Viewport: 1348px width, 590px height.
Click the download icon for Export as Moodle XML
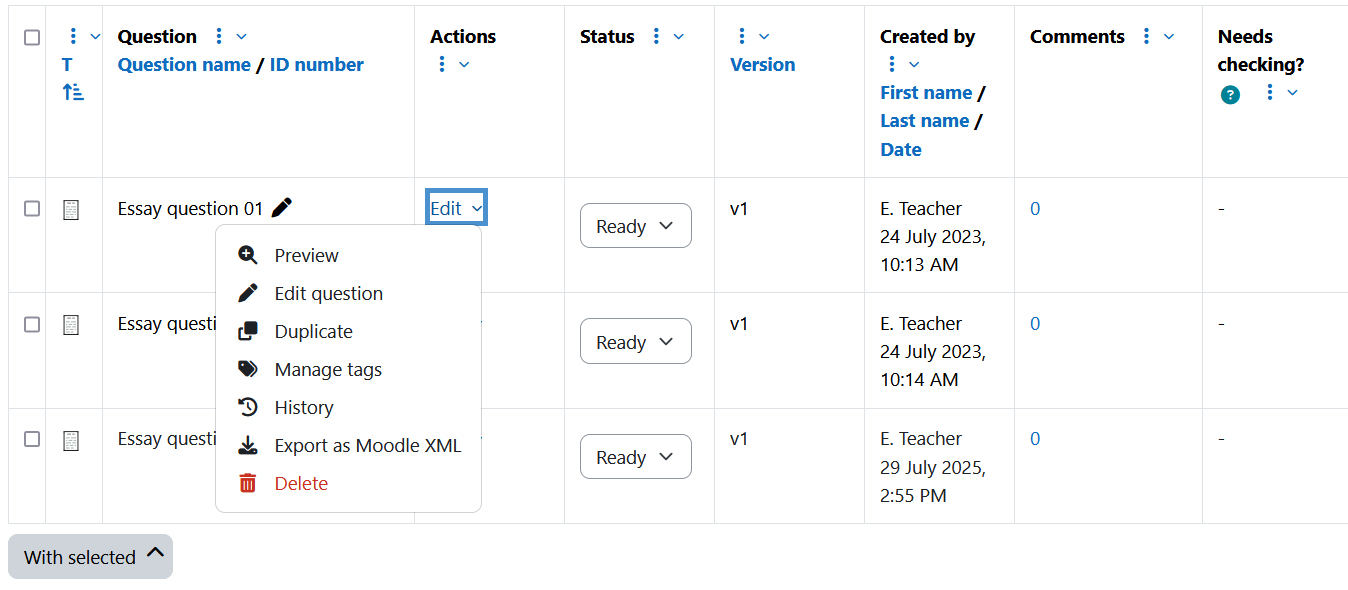(248, 445)
